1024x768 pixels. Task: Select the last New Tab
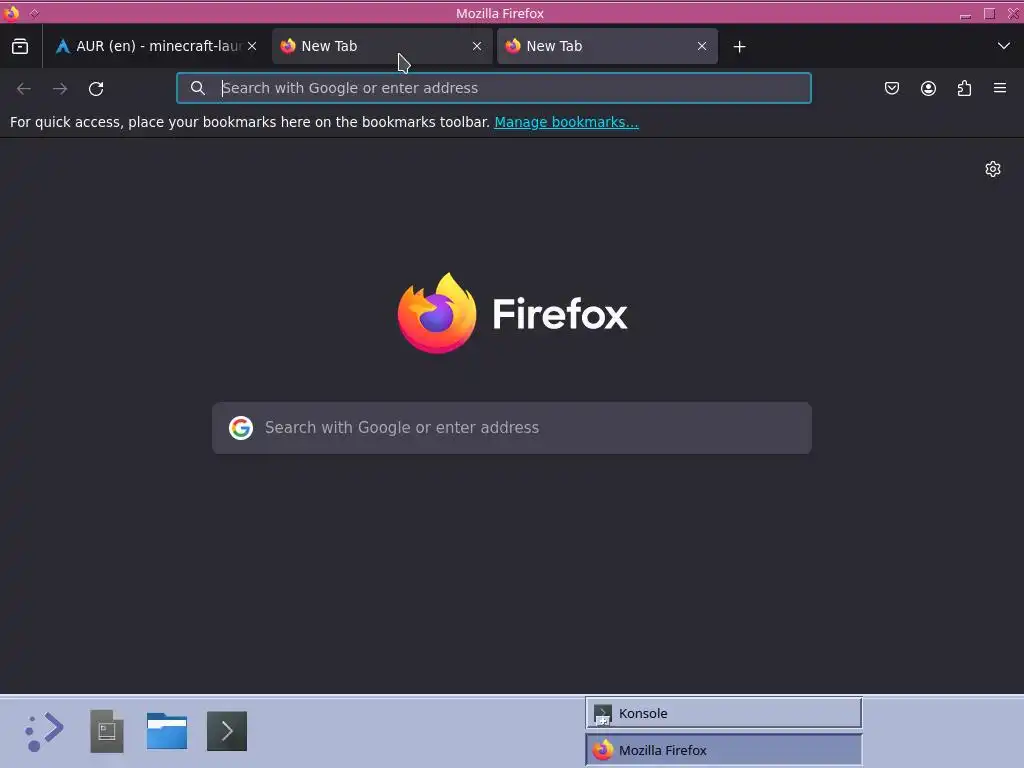(x=607, y=46)
